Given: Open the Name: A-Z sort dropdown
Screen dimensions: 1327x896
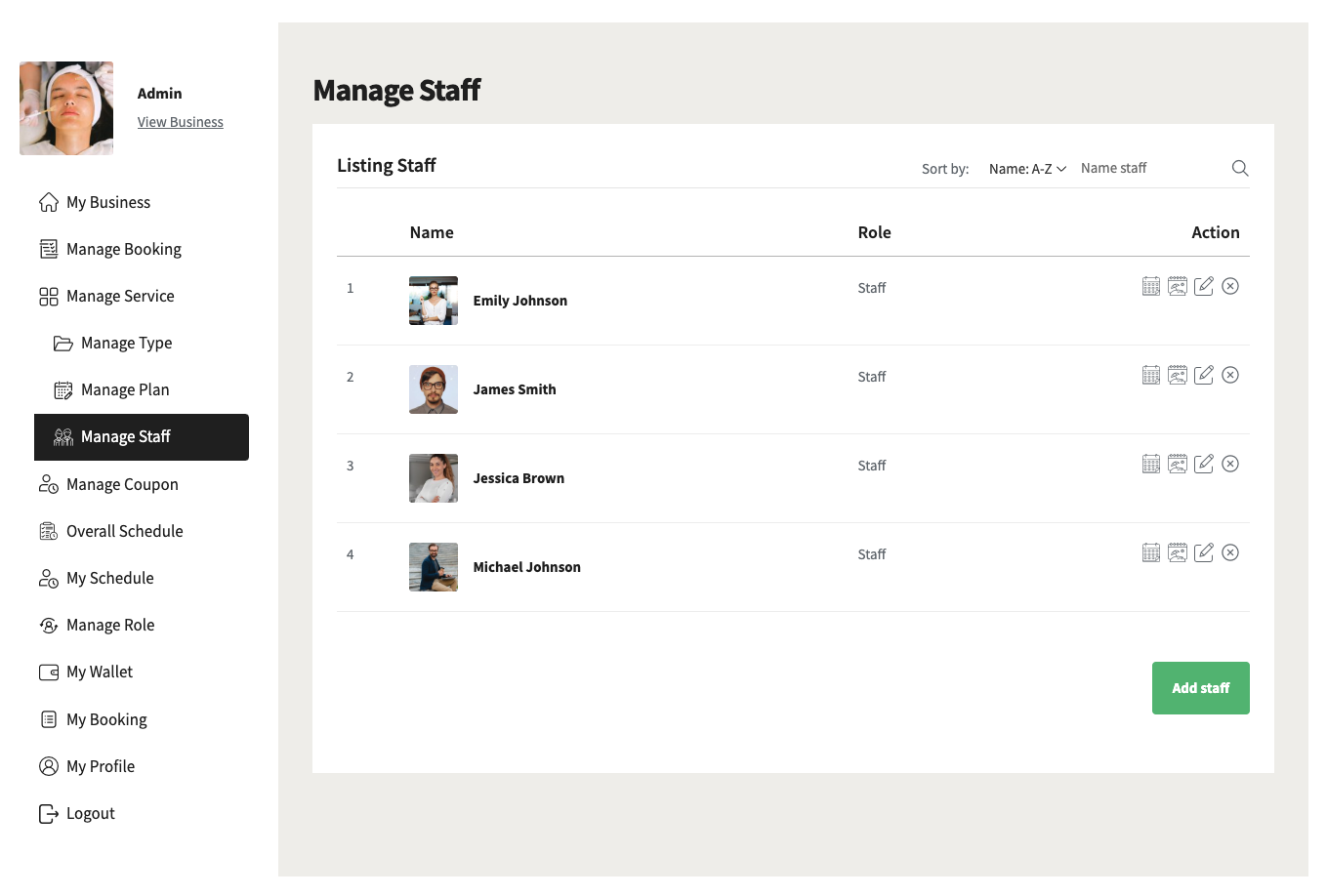Looking at the screenshot, I should click(x=1026, y=168).
